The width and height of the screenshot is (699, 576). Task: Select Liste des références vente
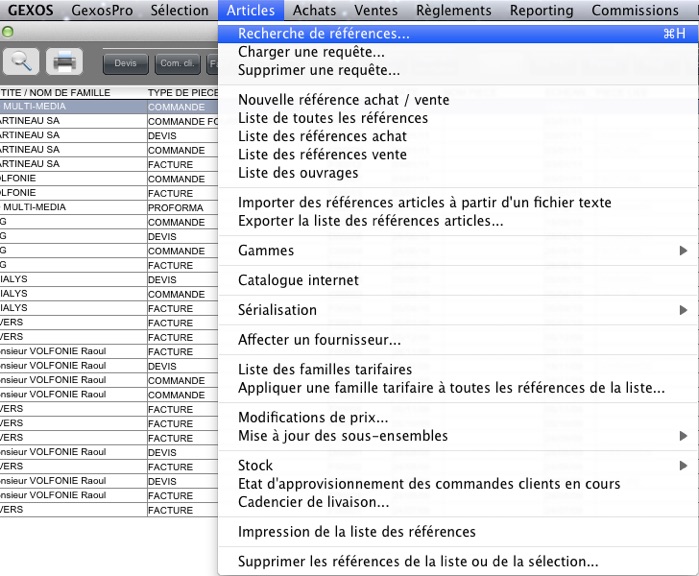pyautogui.click(x=458, y=154)
